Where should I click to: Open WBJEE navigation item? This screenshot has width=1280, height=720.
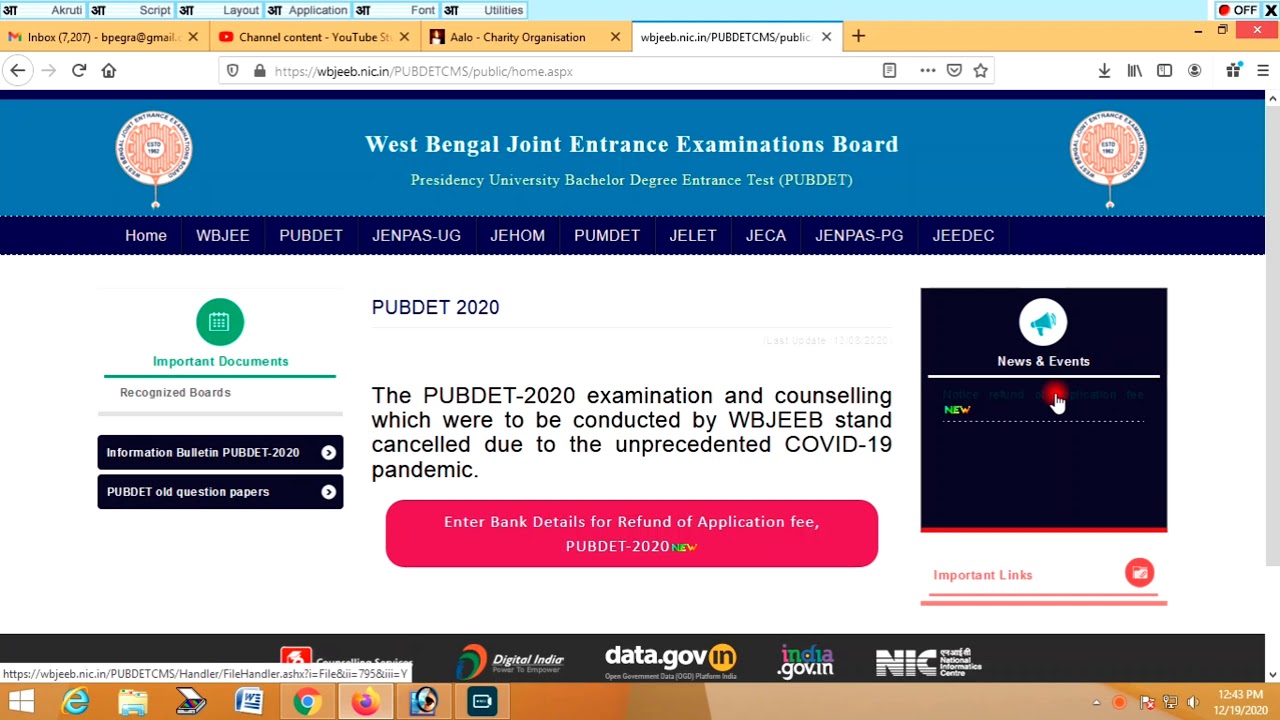coord(223,236)
